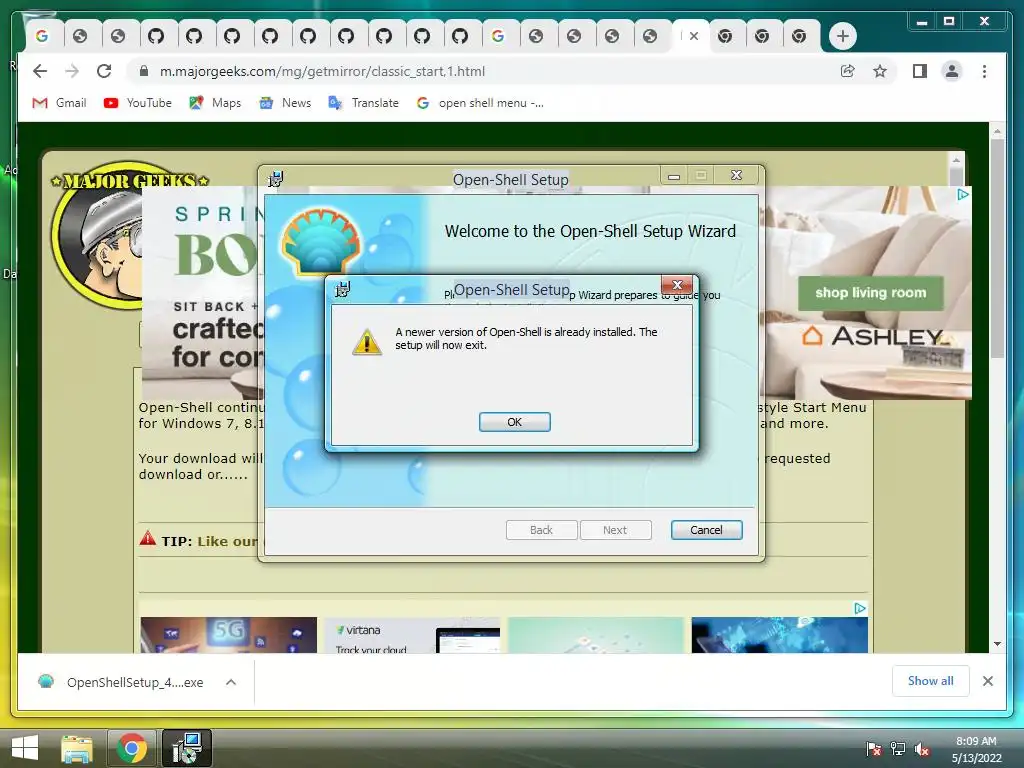Viewport: 1024px width, 768px height.
Task: Open the 'open shell menu' Google bookmark
Action: pyautogui.click(x=480, y=103)
